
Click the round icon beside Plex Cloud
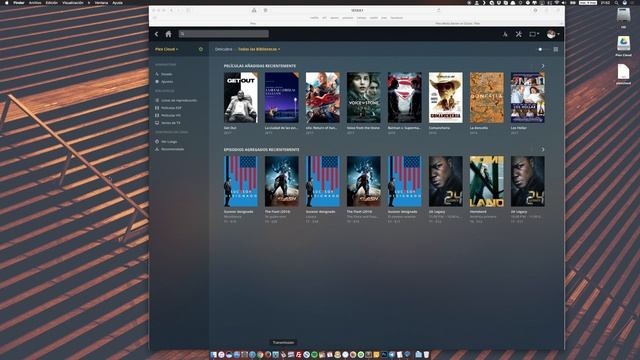click(x=200, y=49)
